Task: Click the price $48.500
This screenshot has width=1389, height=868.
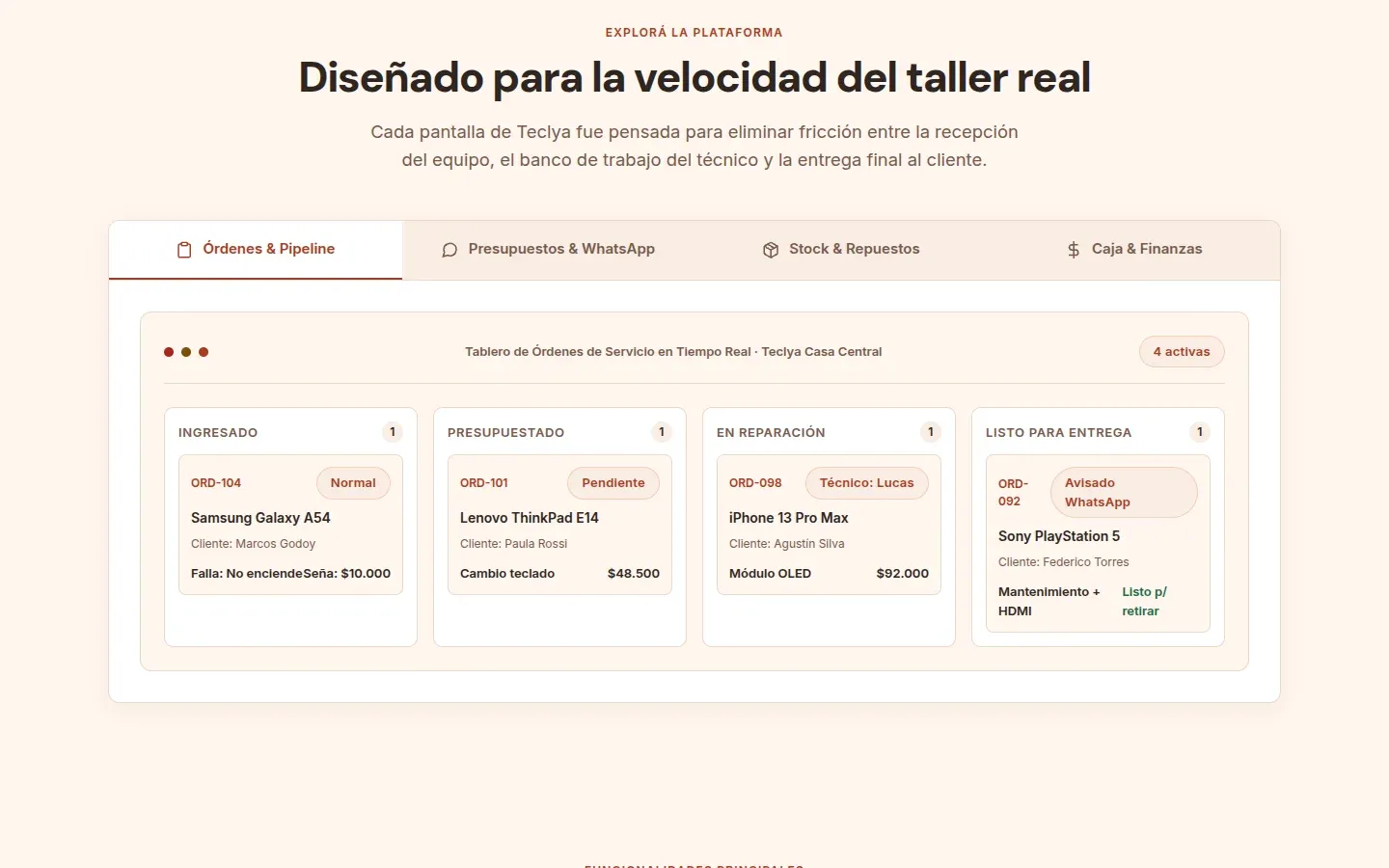Action: tap(634, 574)
